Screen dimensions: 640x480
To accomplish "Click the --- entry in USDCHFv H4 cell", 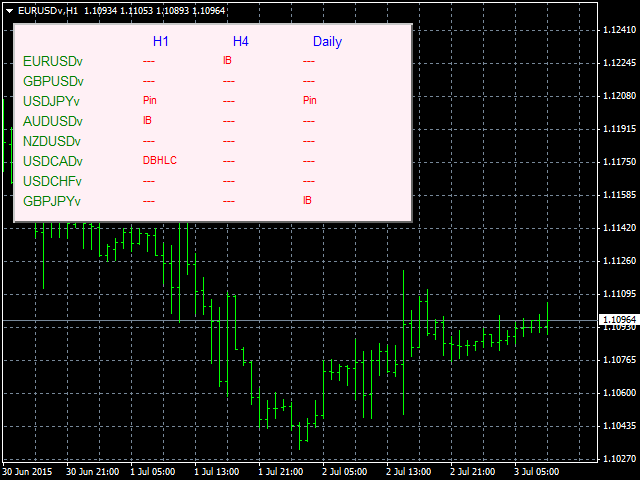I will [x=229, y=181].
